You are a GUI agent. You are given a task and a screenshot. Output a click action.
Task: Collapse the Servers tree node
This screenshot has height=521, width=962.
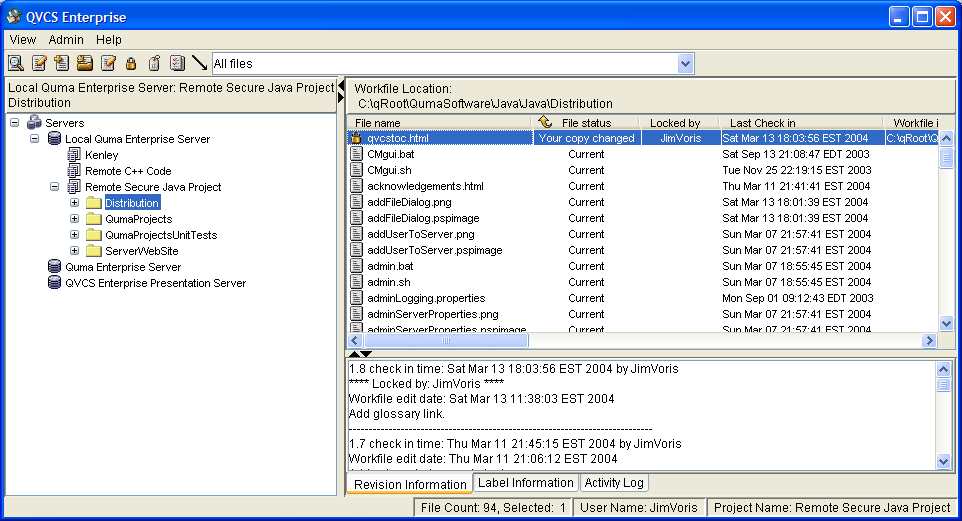pos(15,122)
